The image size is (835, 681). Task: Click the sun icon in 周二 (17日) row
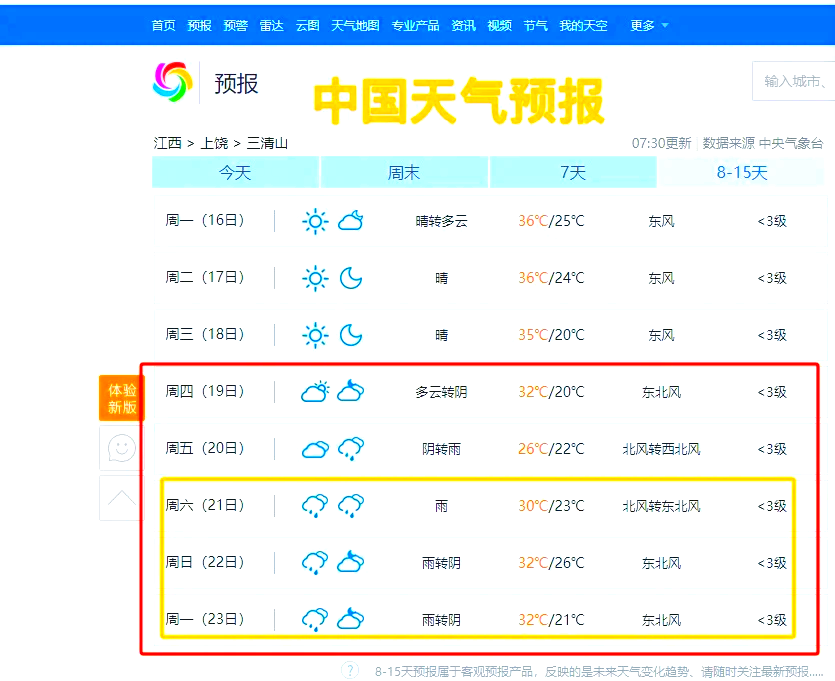pyautogui.click(x=315, y=278)
